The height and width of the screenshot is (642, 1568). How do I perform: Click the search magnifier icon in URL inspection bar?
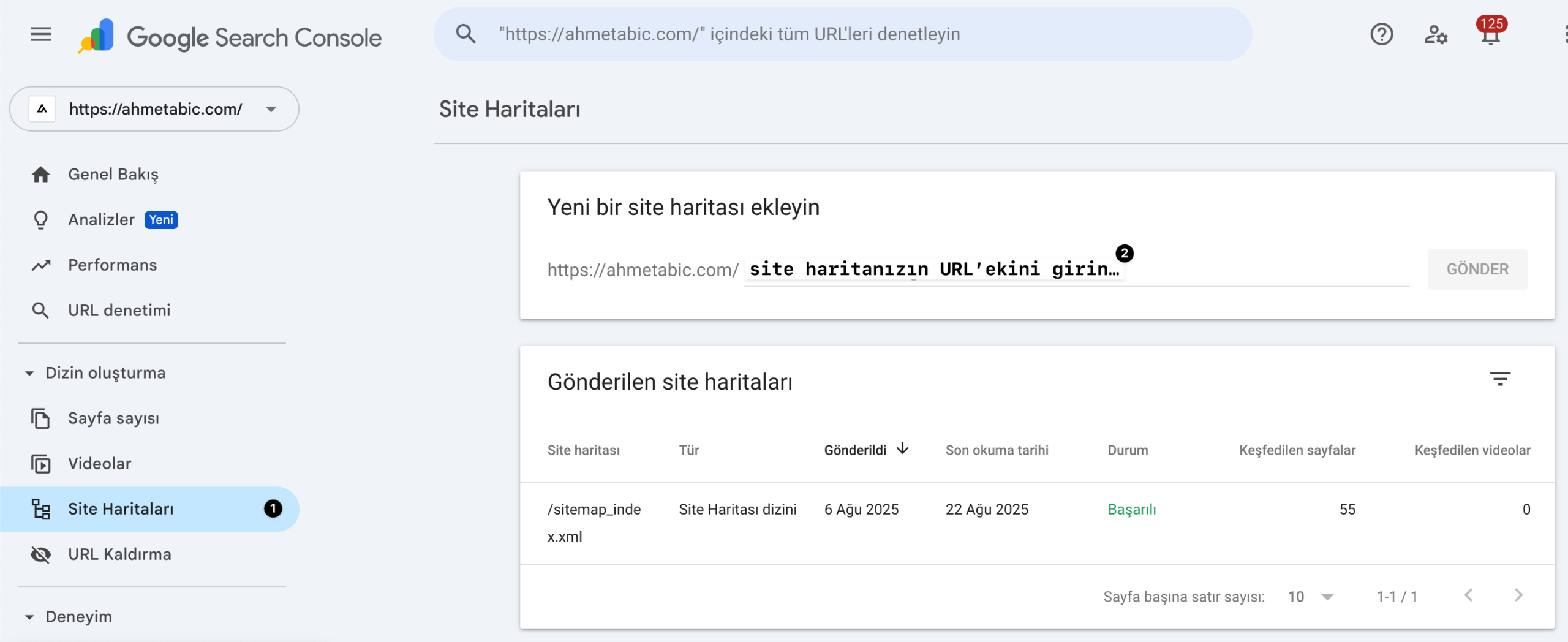coord(466,34)
